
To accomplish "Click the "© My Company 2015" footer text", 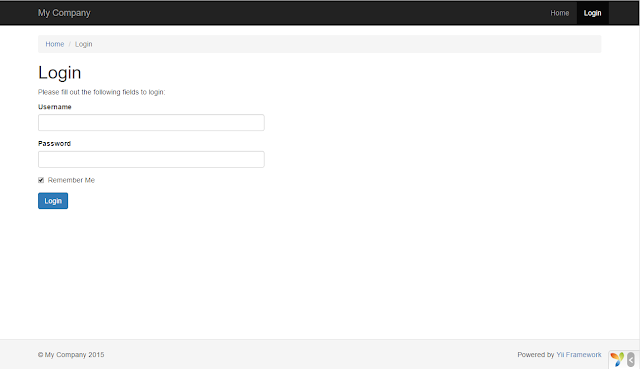I will 71,355.
